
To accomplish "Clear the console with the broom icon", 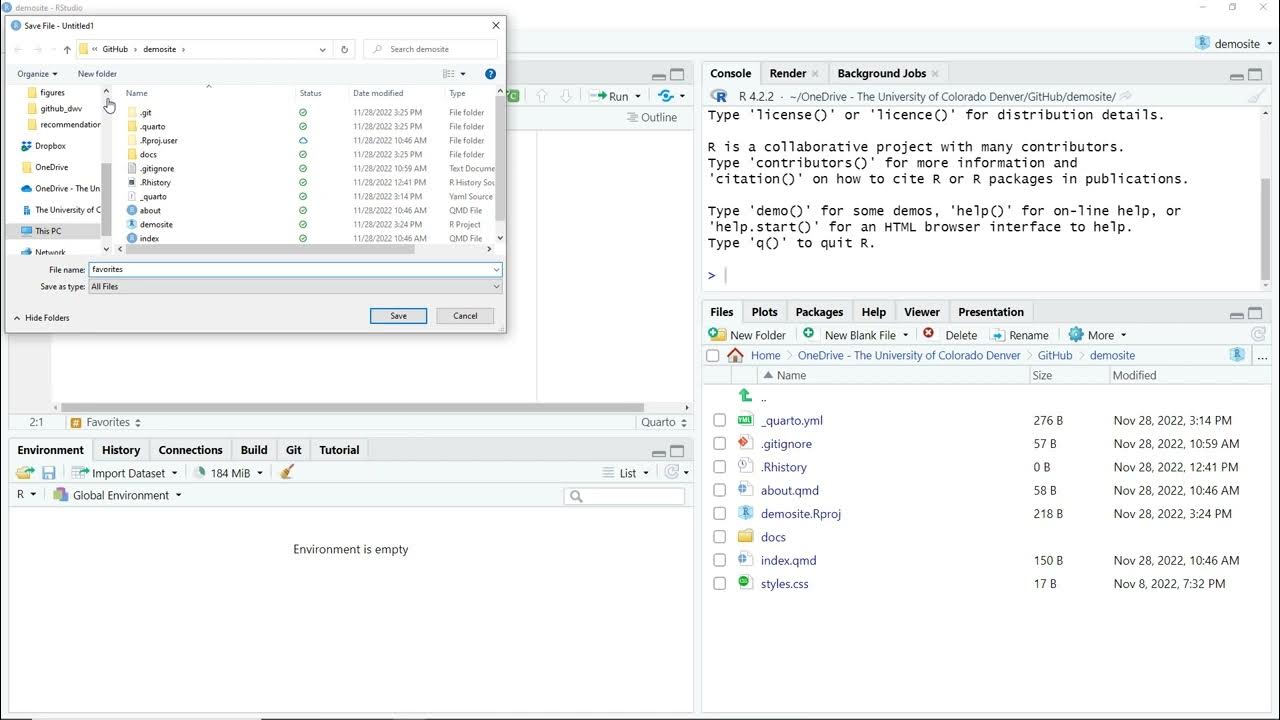I will [x=1256, y=96].
